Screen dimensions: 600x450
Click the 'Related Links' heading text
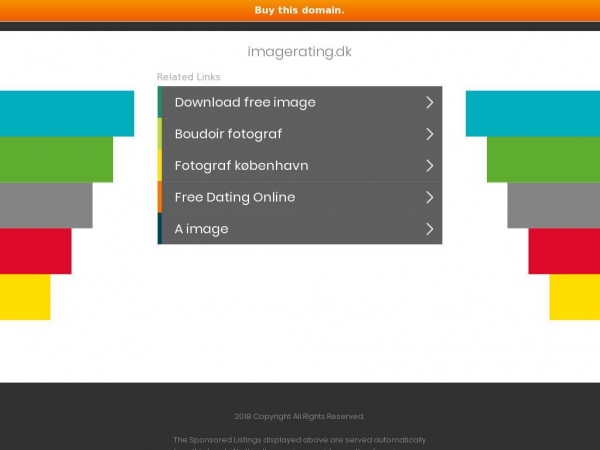(x=188, y=77)
